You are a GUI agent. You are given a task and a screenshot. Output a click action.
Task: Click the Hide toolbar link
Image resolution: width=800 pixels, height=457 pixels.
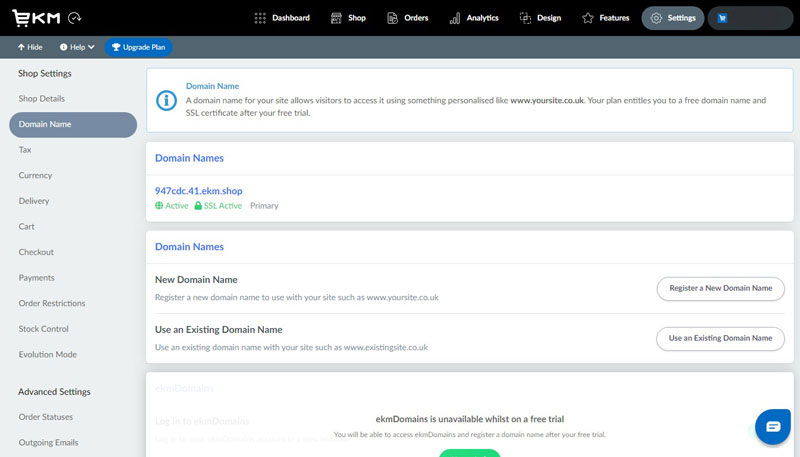(30, 47)
